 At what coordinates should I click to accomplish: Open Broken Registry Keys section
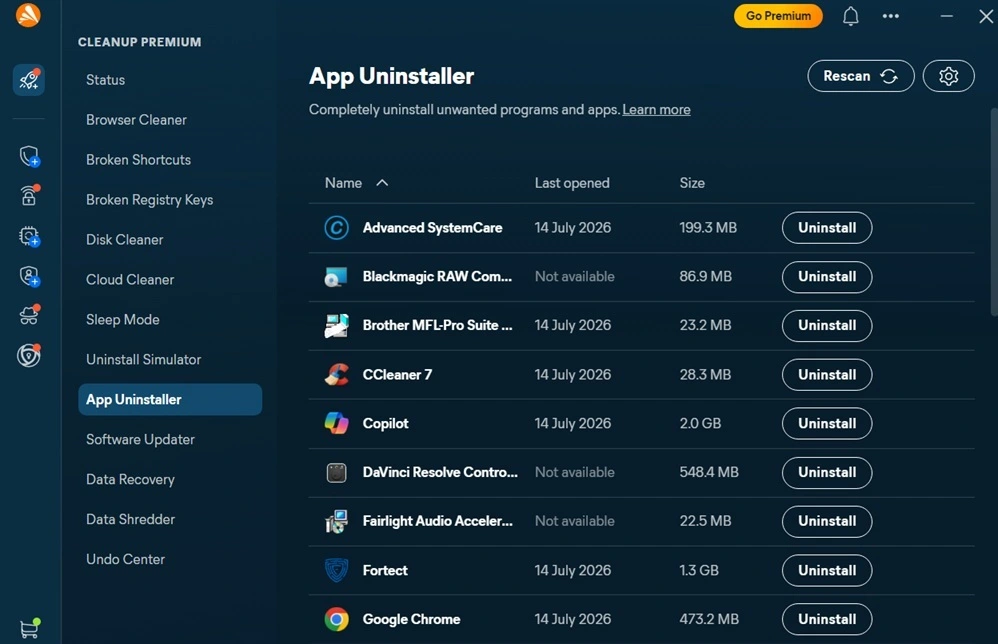pyautogui.click(x=150, y=200)
